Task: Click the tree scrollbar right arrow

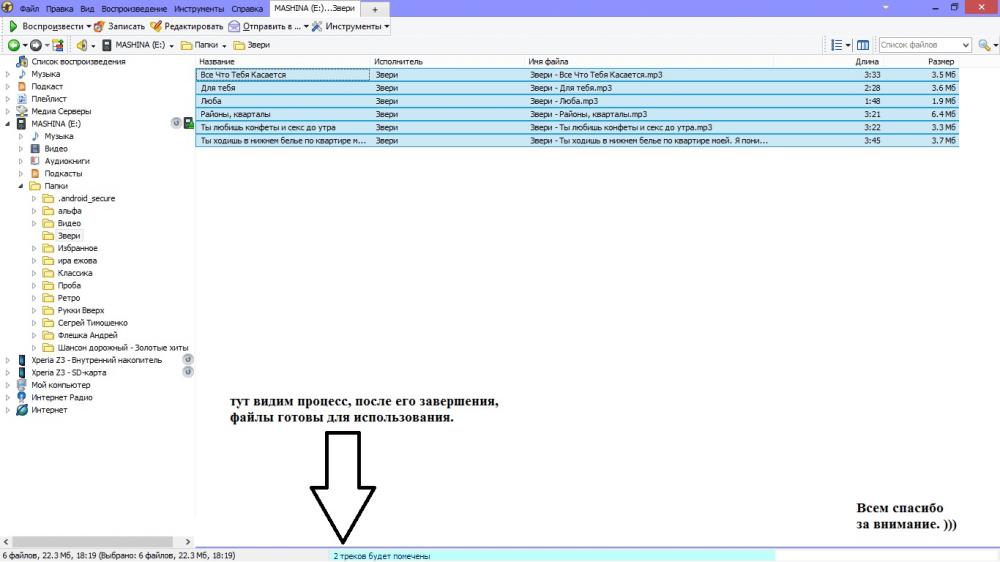Action: (188, 541)
